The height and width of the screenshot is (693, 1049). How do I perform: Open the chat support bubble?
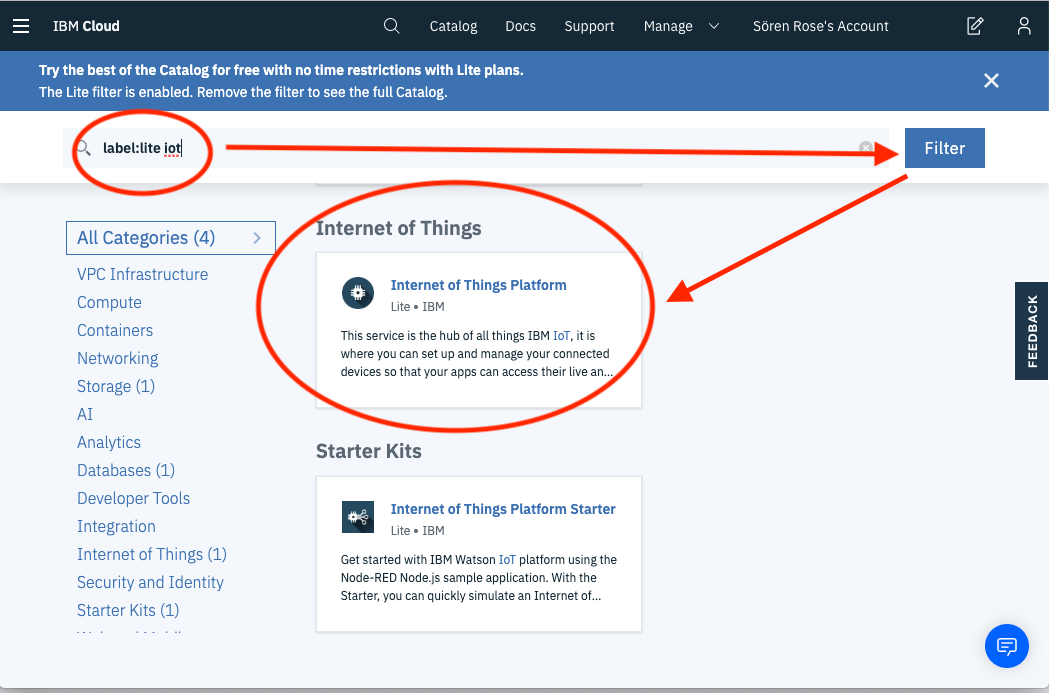pos(1007,646)
